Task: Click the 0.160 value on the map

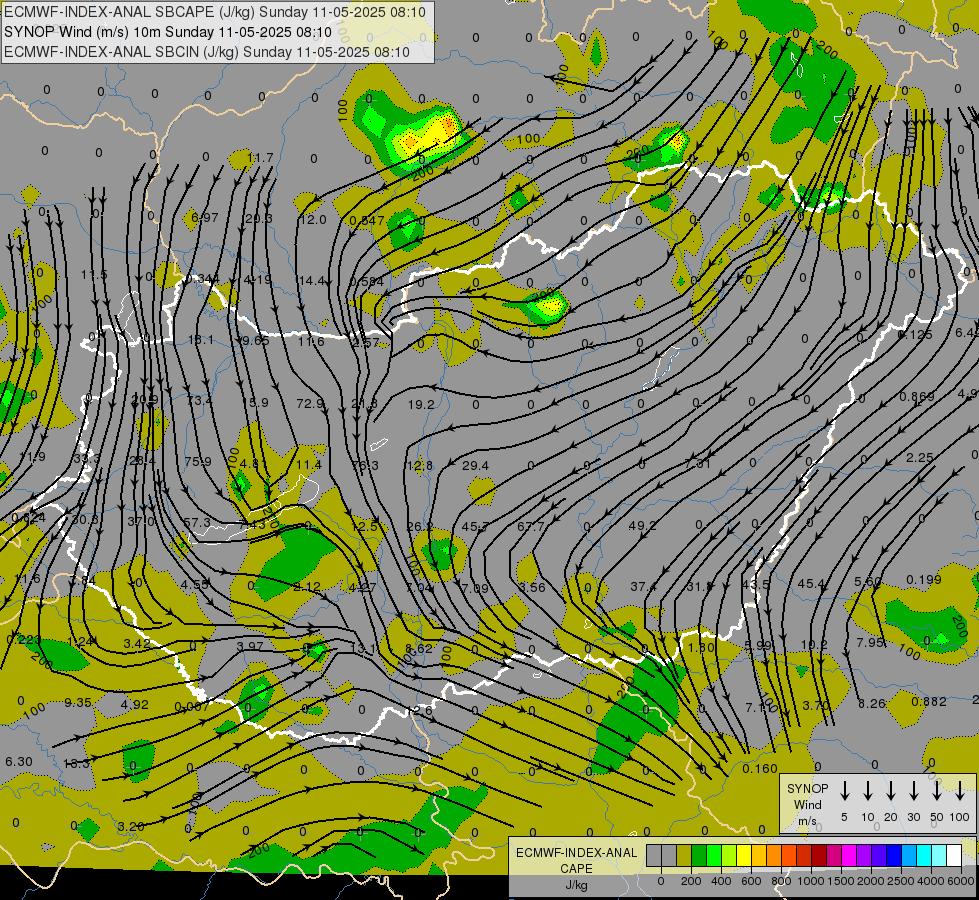Action: [x=760, y=769]
